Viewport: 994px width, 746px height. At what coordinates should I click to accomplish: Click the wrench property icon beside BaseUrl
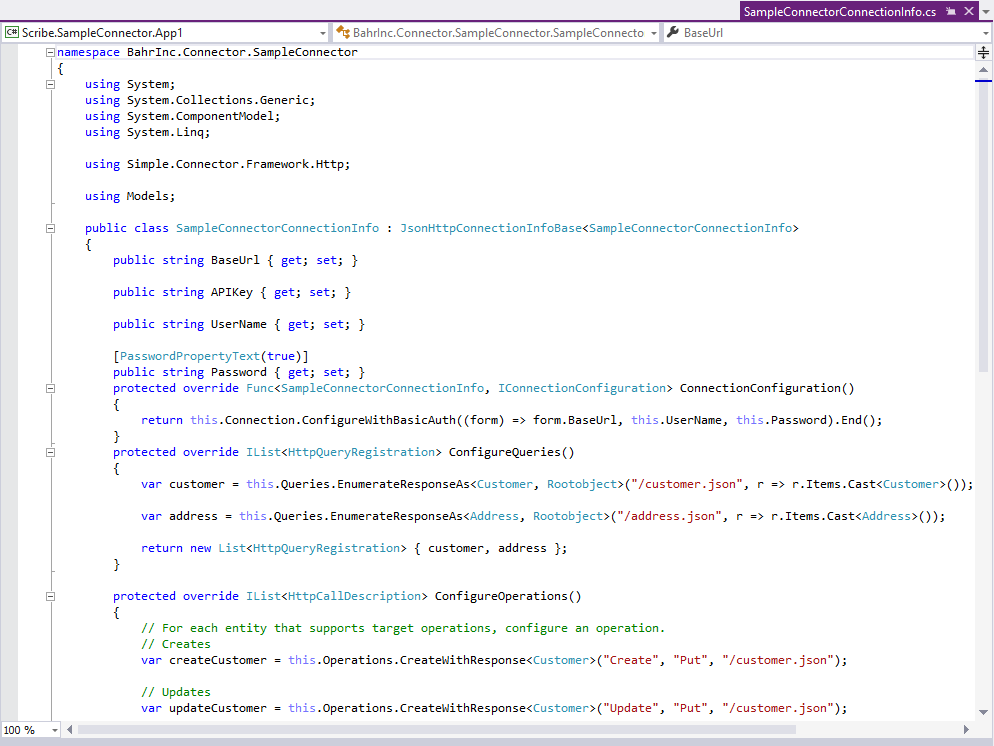pyautogui.click(x=673, y=32)
